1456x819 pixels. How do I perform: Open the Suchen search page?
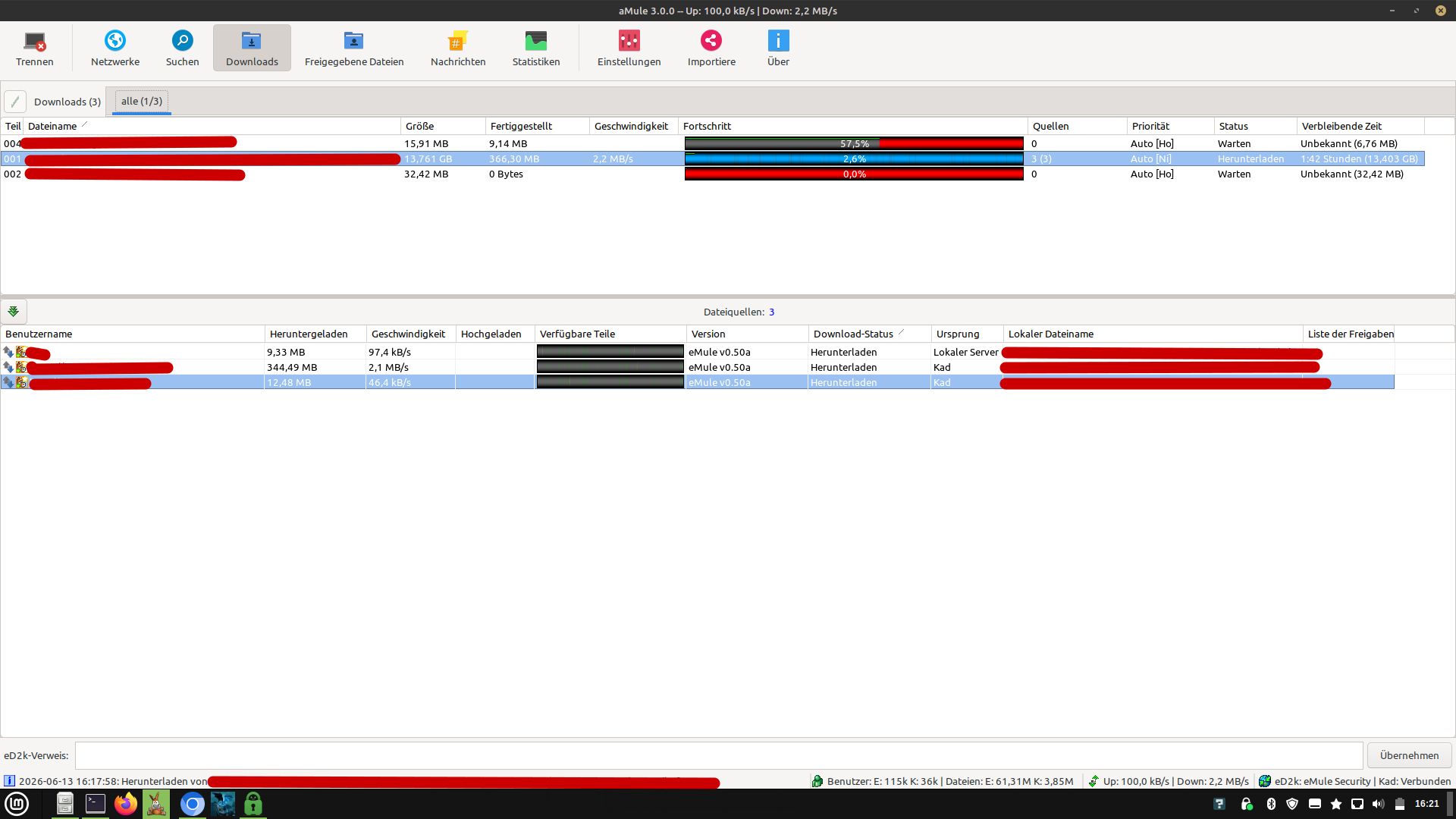pyautogui.click(x=182, y=48)
